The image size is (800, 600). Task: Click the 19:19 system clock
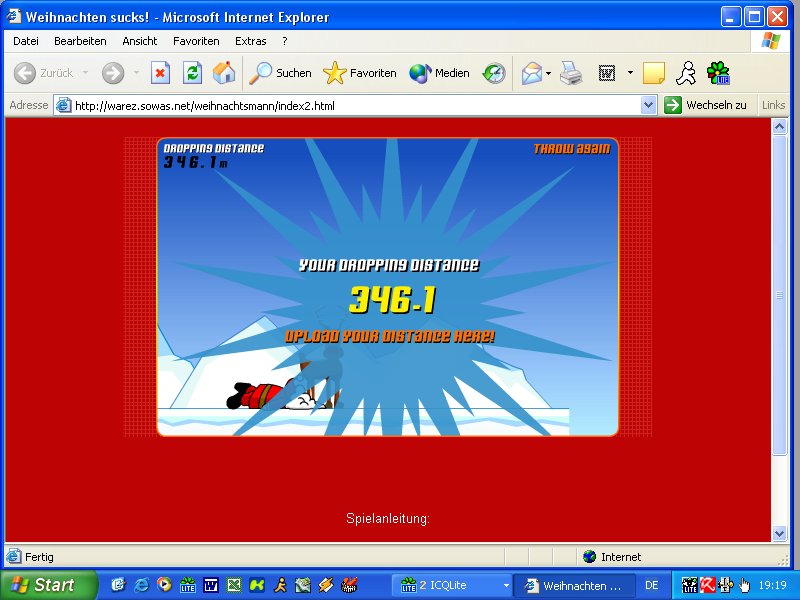coord(772,585)
